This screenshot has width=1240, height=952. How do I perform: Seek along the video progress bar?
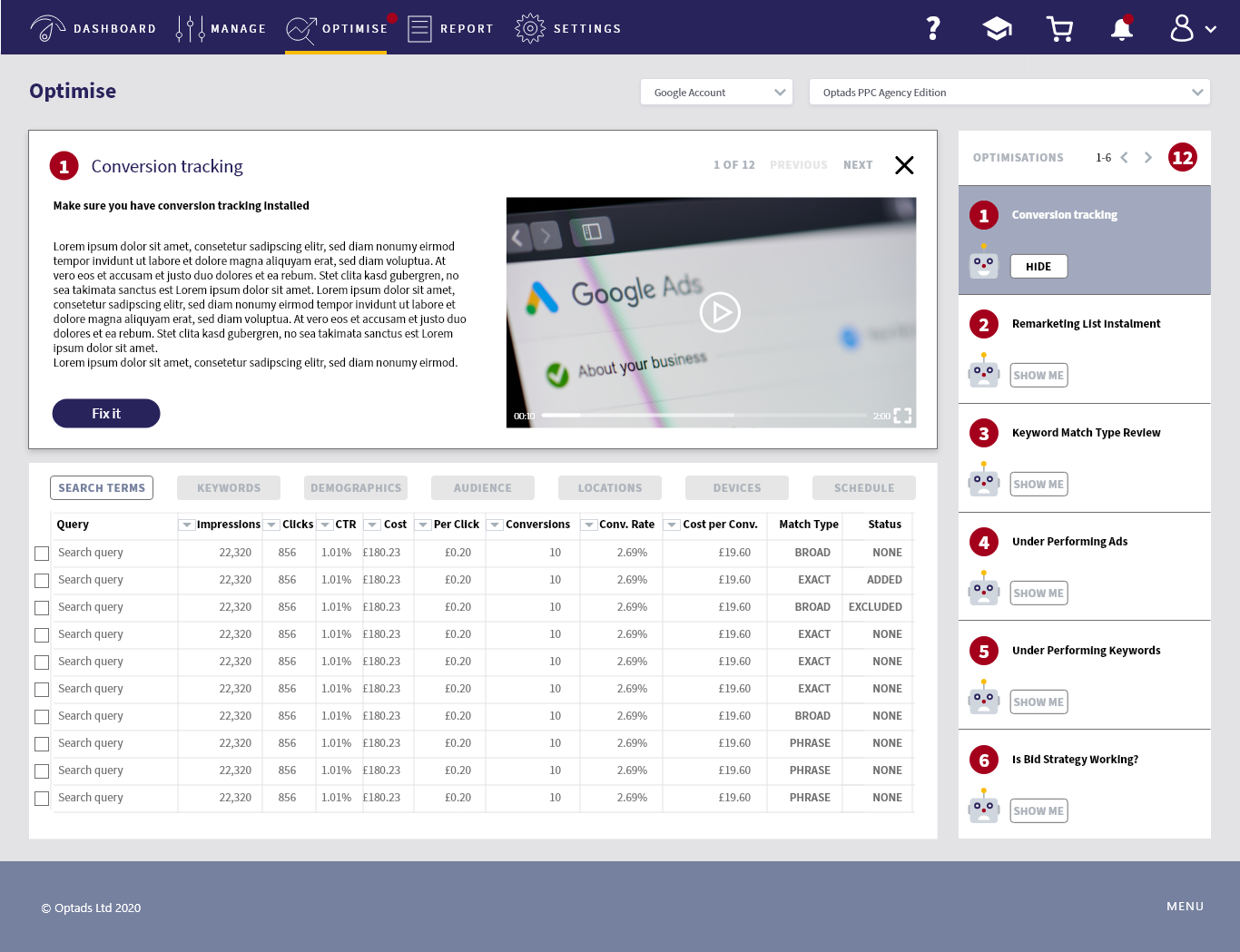704,416
